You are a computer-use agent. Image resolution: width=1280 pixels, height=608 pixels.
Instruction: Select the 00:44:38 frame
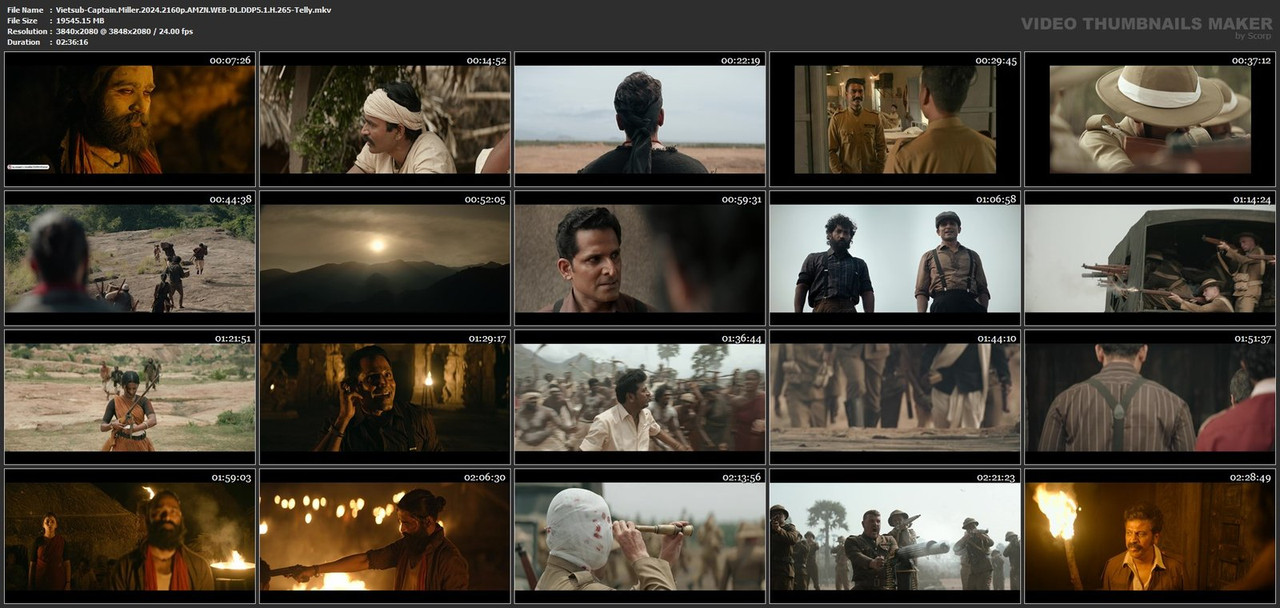130,258
